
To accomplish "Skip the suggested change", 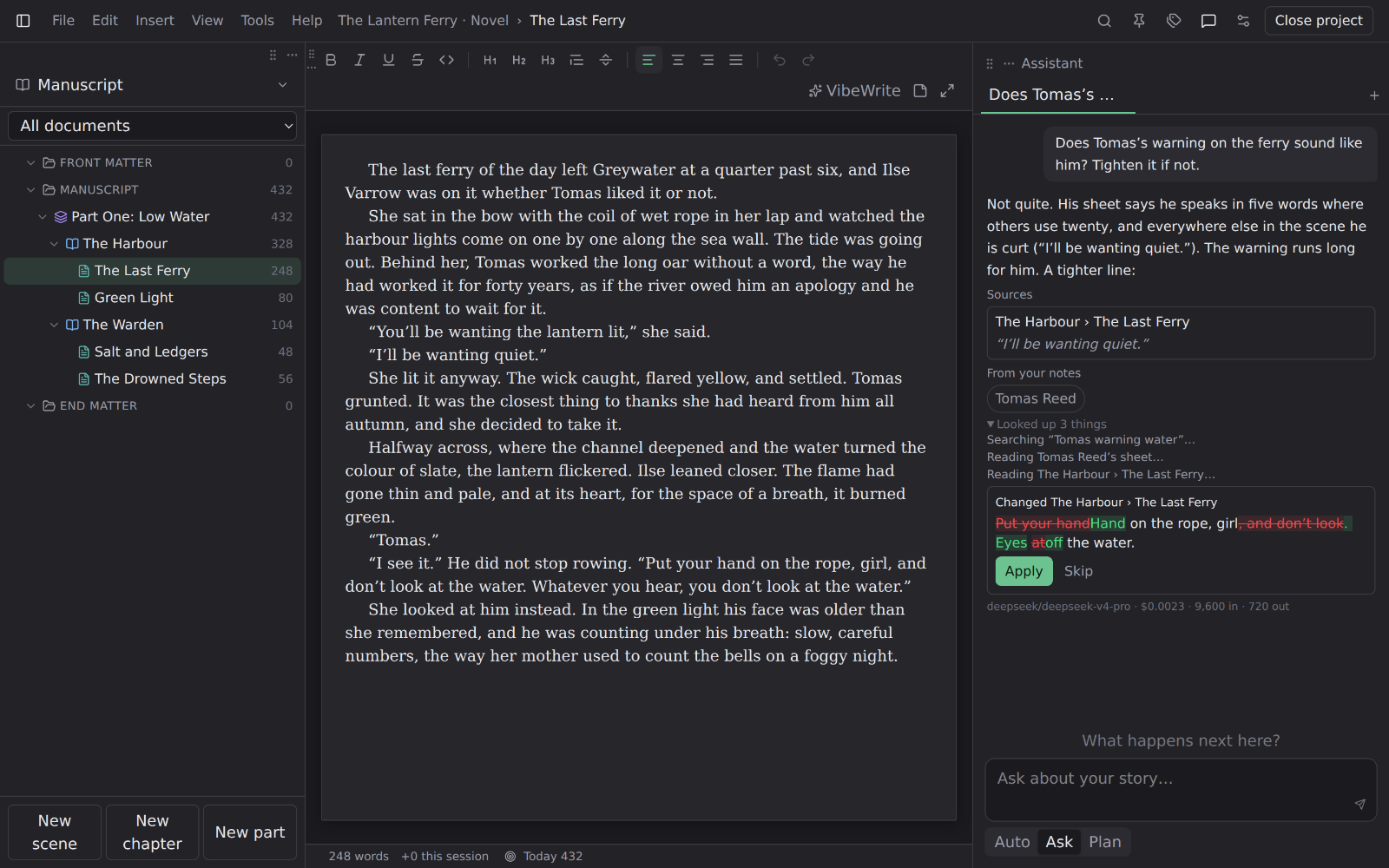I will tap(1078, 571).
